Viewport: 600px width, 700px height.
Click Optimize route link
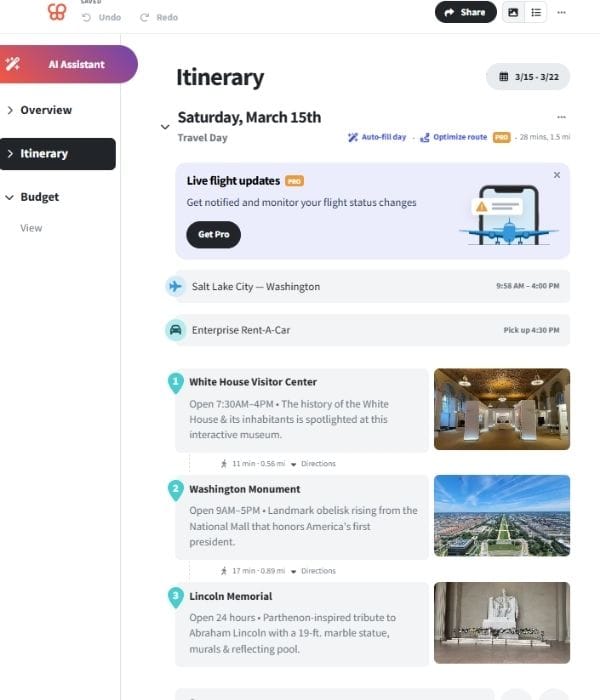[454, 137]
